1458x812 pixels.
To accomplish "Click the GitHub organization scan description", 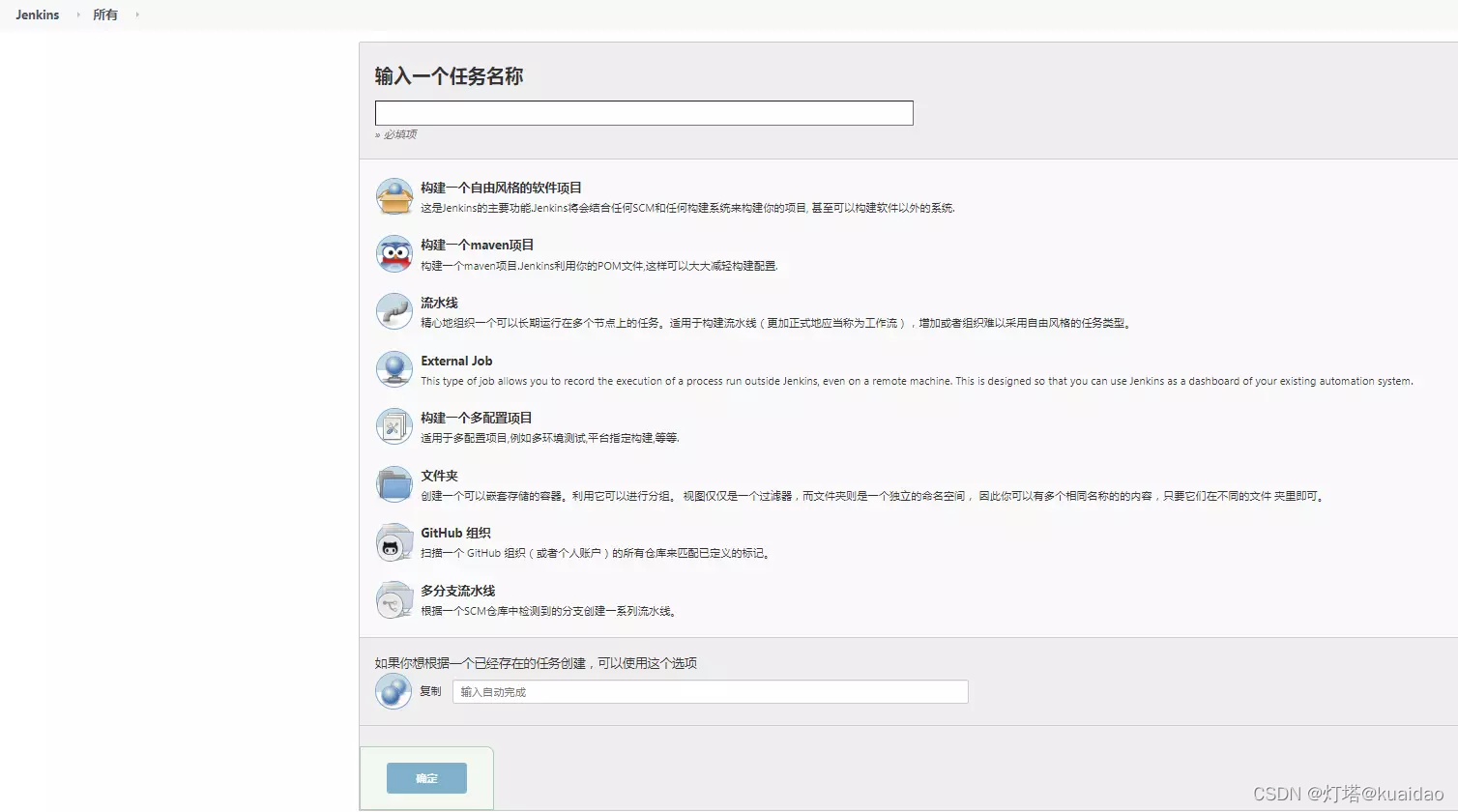I will click(596, 553).
